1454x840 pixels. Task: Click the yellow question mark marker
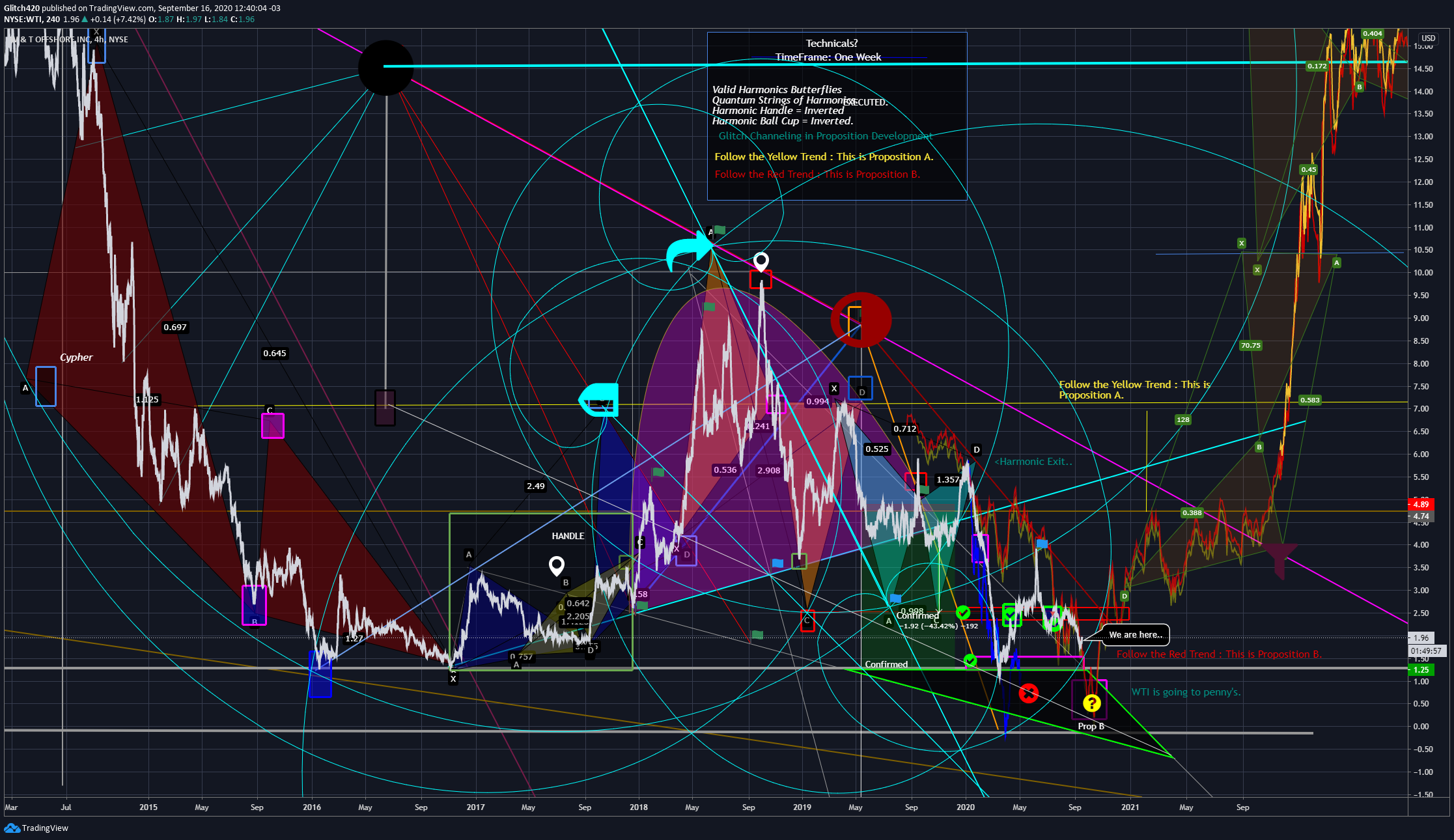point(1091,703)
